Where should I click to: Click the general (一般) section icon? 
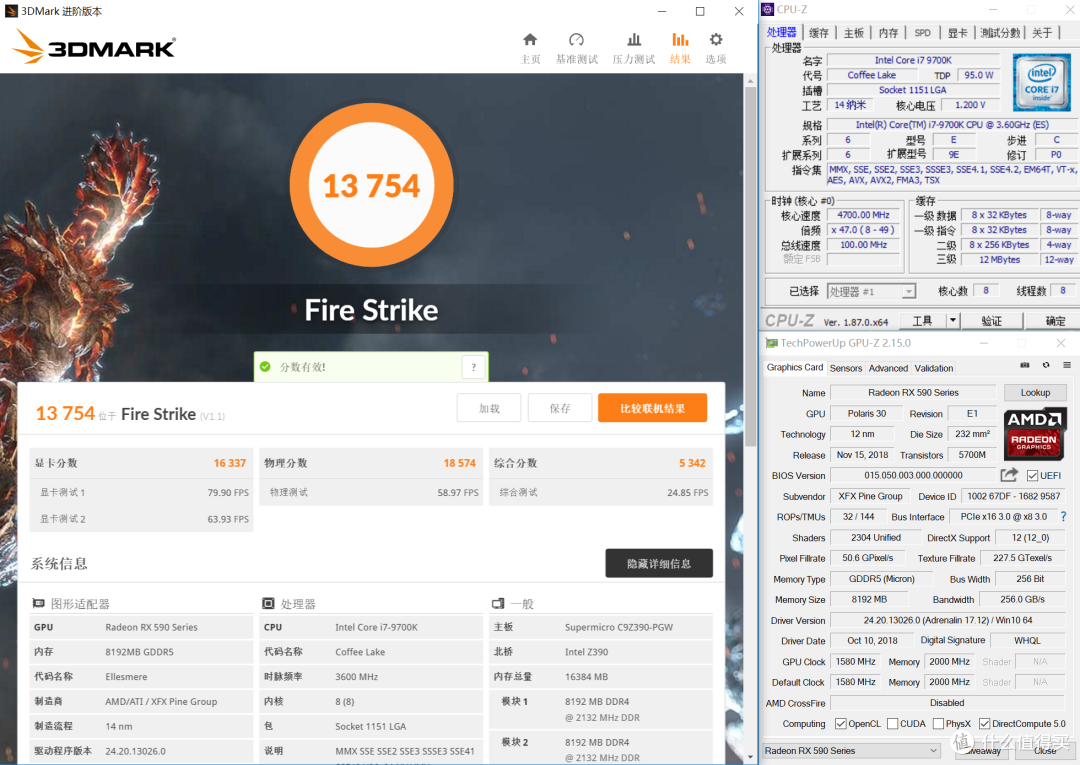point(498,604)
